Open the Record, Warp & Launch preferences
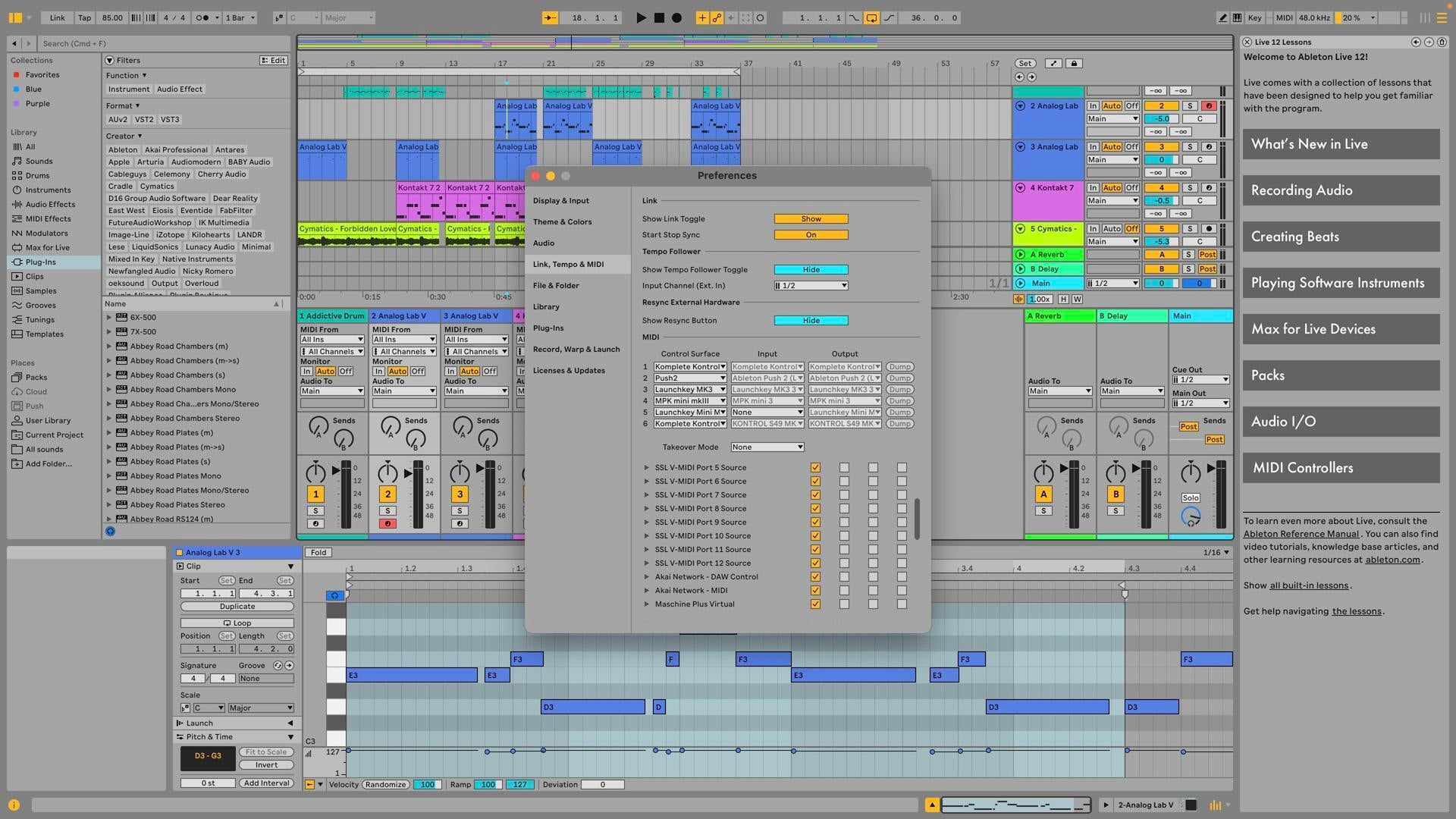The image size is (1456, 819). coord(576,349)
